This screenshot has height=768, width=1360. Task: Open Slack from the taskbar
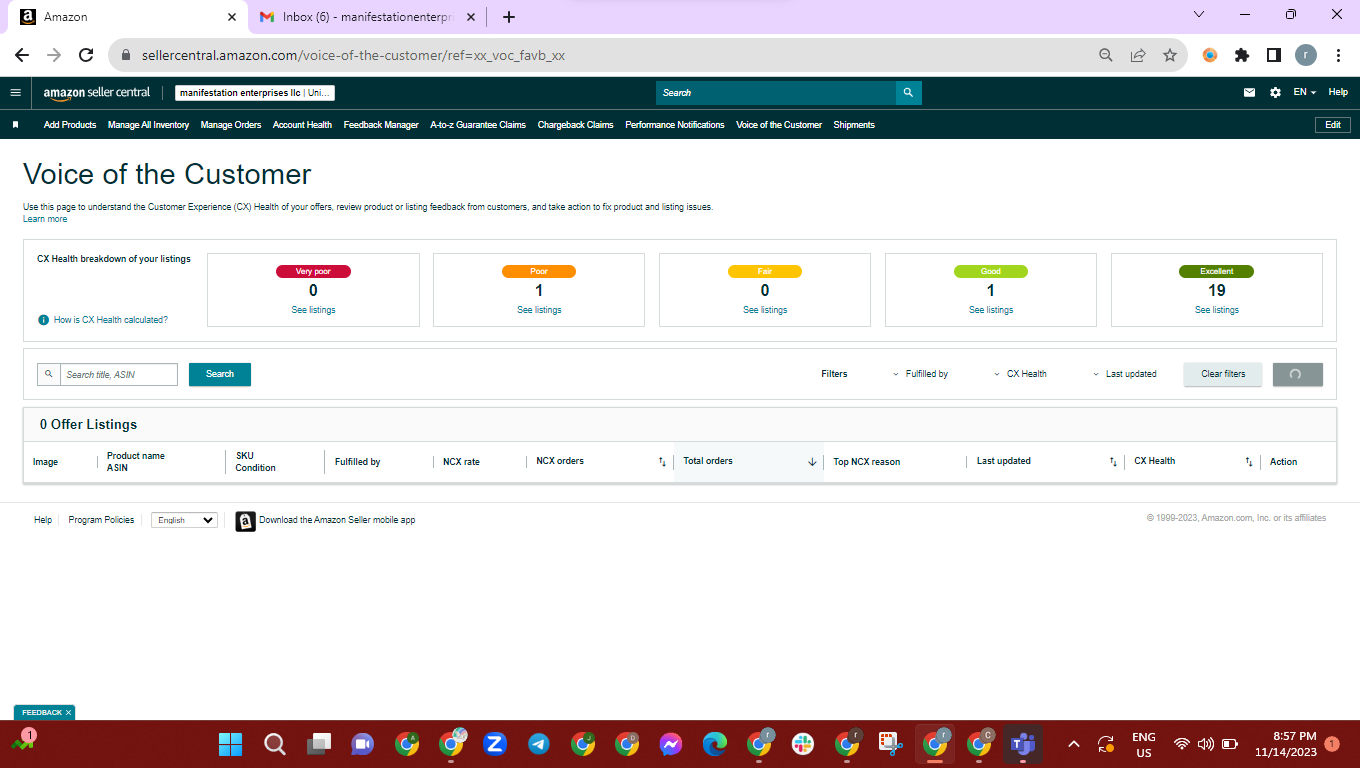pos(802,744)
